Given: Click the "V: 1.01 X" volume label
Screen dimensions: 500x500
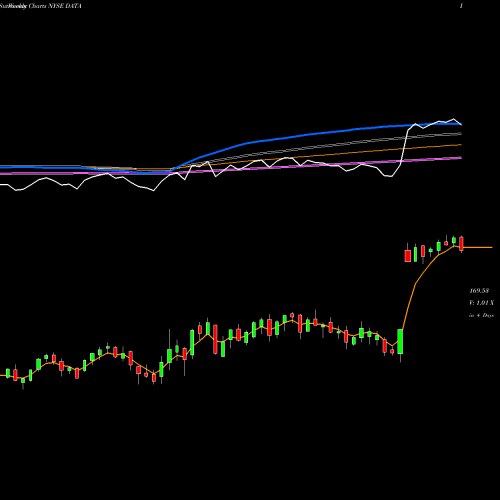Looking at the screenshot, I should pos(482,303).
